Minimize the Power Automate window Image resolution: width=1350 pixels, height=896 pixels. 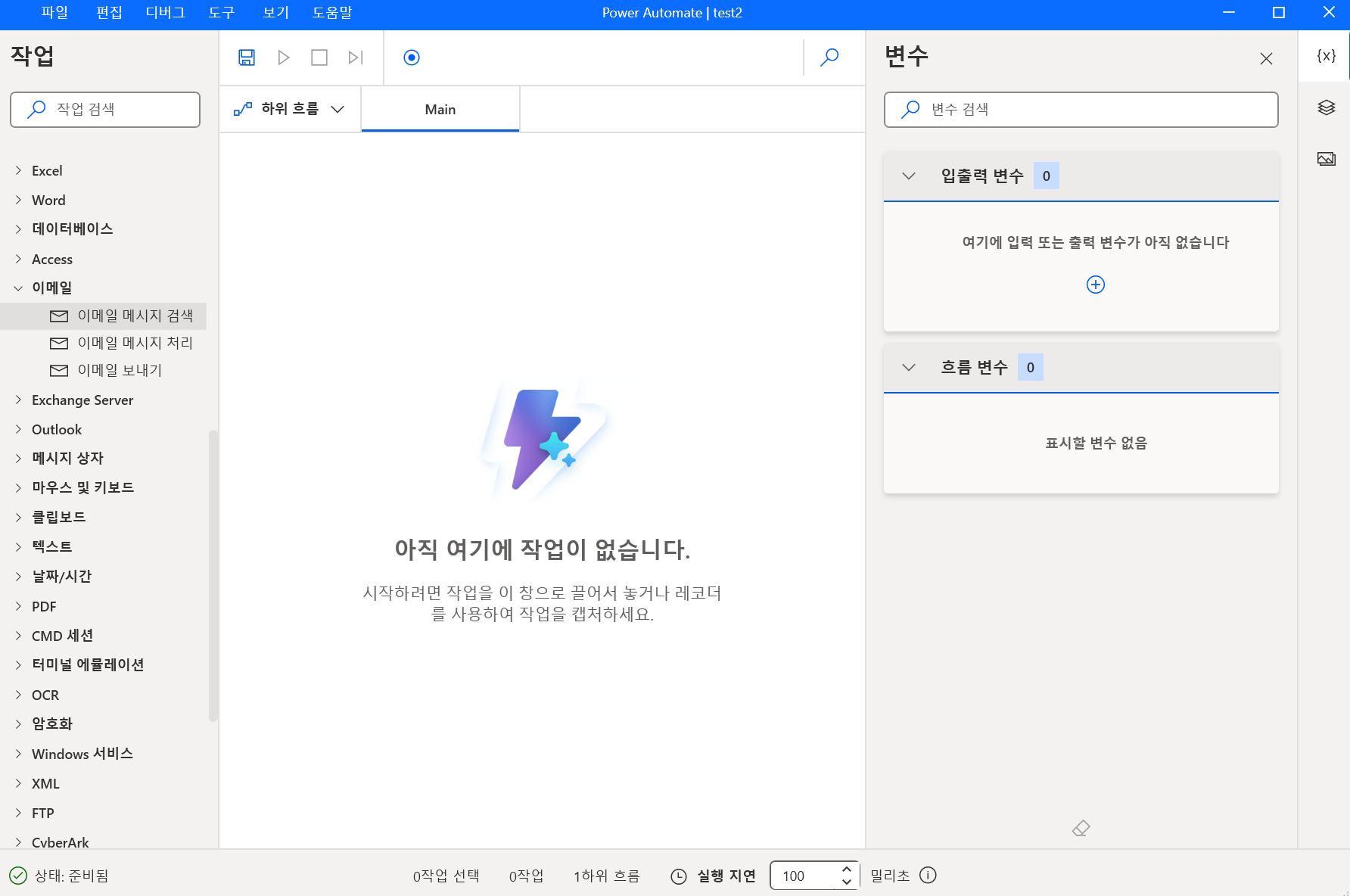coord(1229,13)
